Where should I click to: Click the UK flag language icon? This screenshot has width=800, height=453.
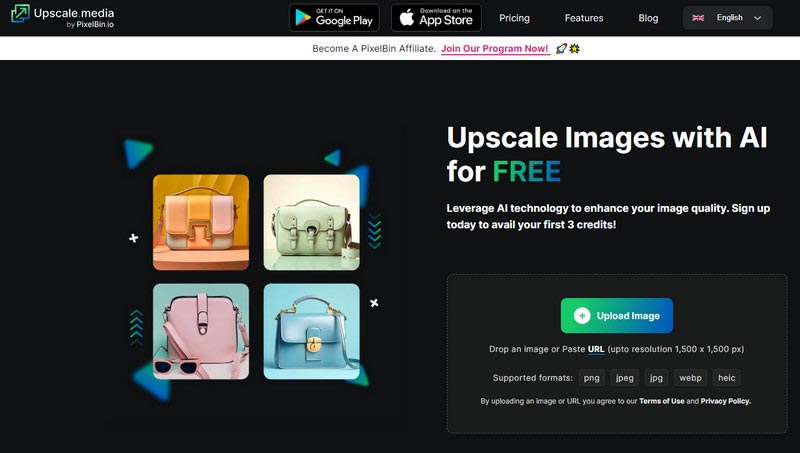tap(698, 18)
